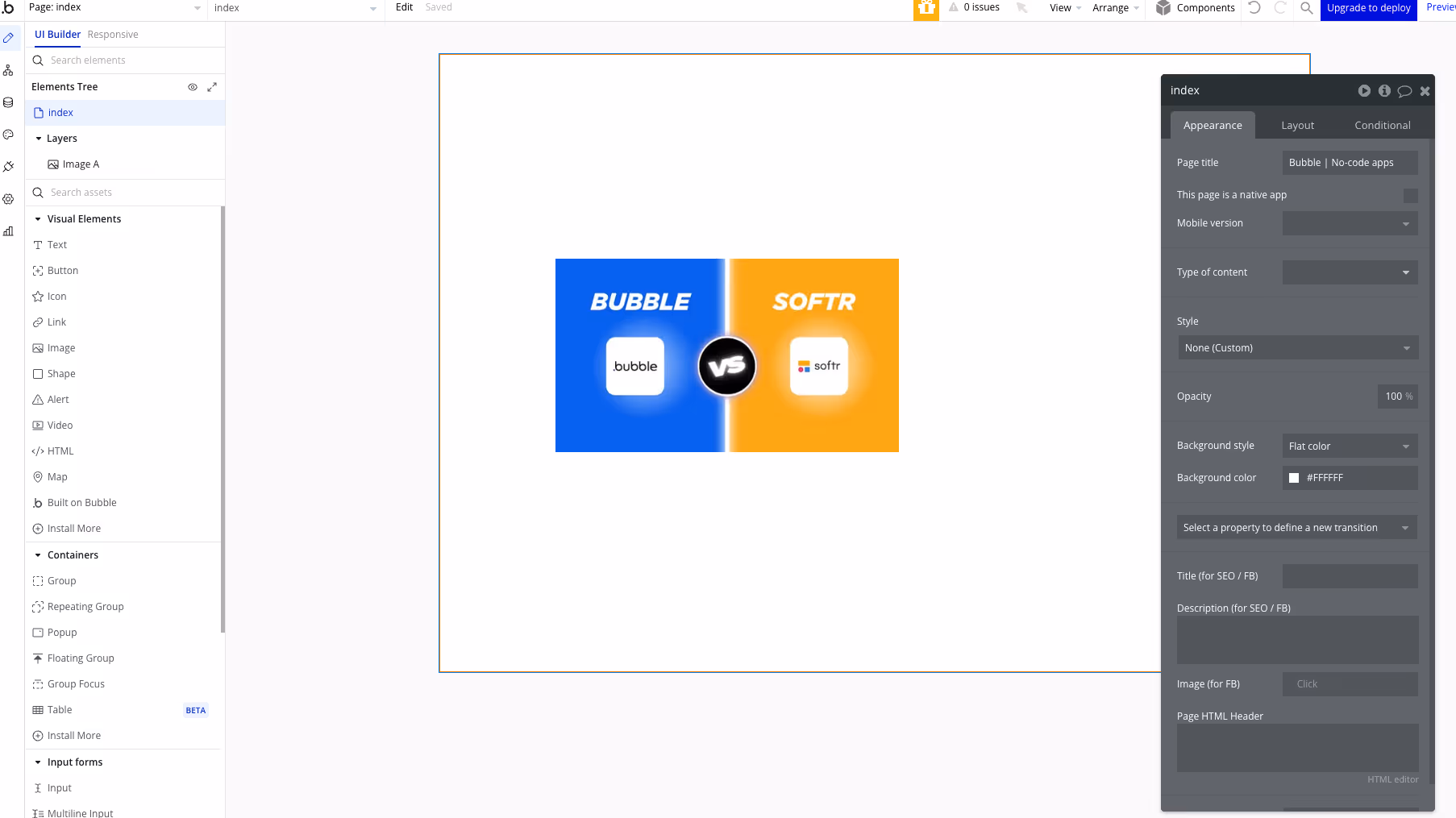Check 'This page is a native app'

tap(1410, 196)
